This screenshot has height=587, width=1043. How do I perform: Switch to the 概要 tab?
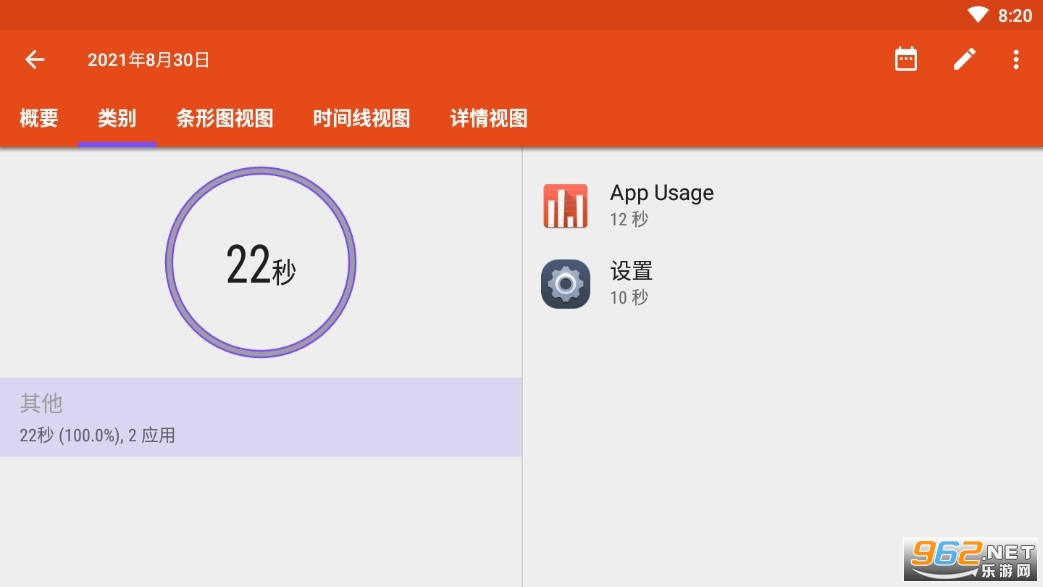(39, 119)
